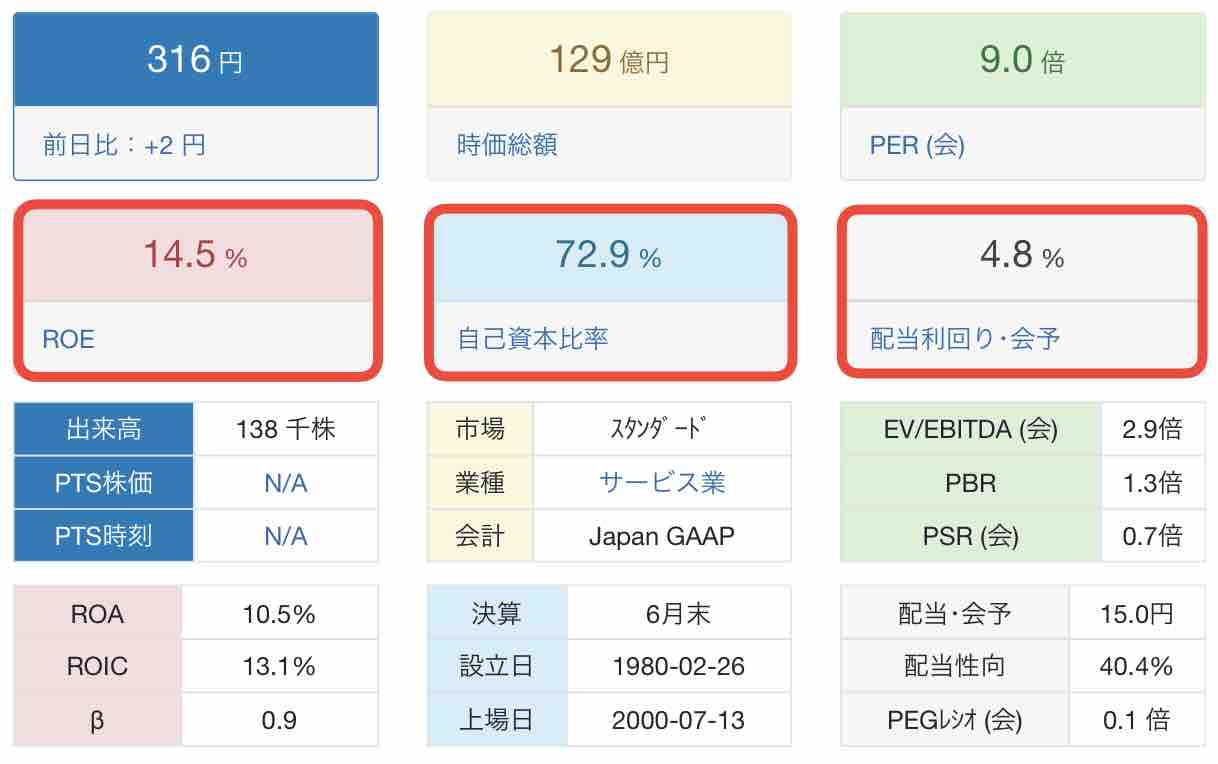The image size is (1218, 764).
Task: Open the ROE metric link
Action: (68, 339)
